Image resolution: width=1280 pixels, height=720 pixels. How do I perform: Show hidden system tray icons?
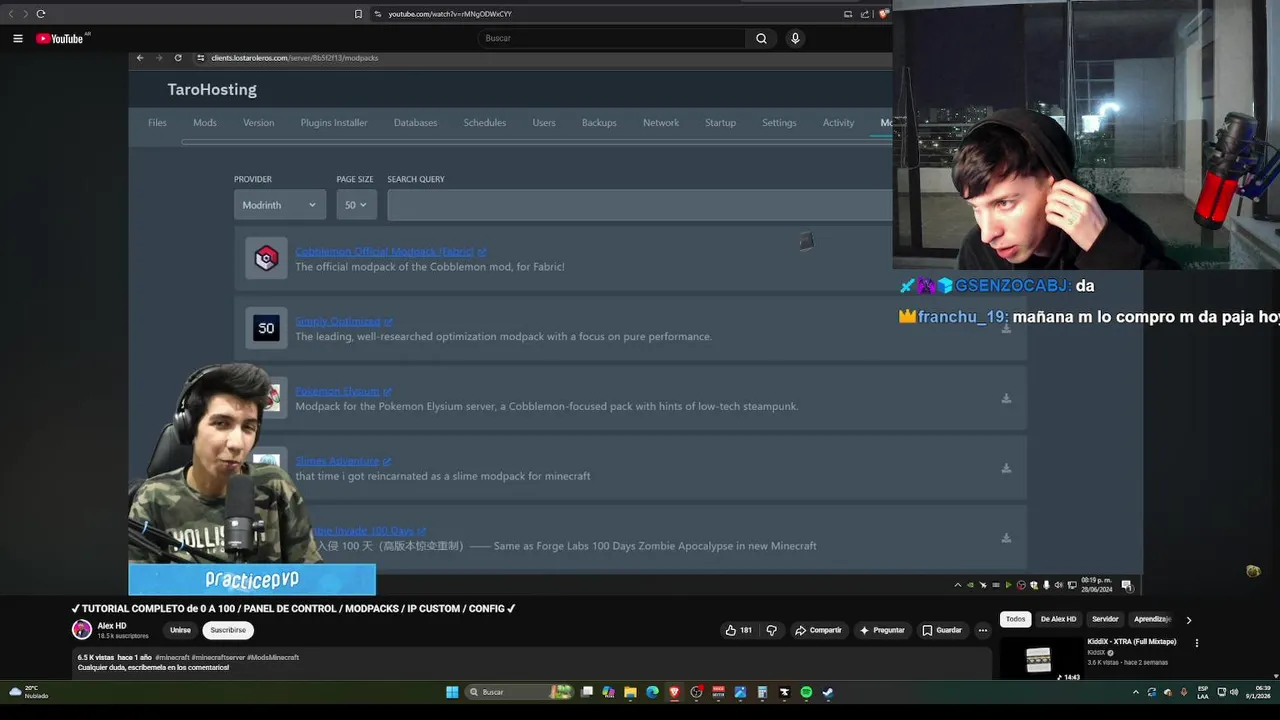coord(1135,692)
